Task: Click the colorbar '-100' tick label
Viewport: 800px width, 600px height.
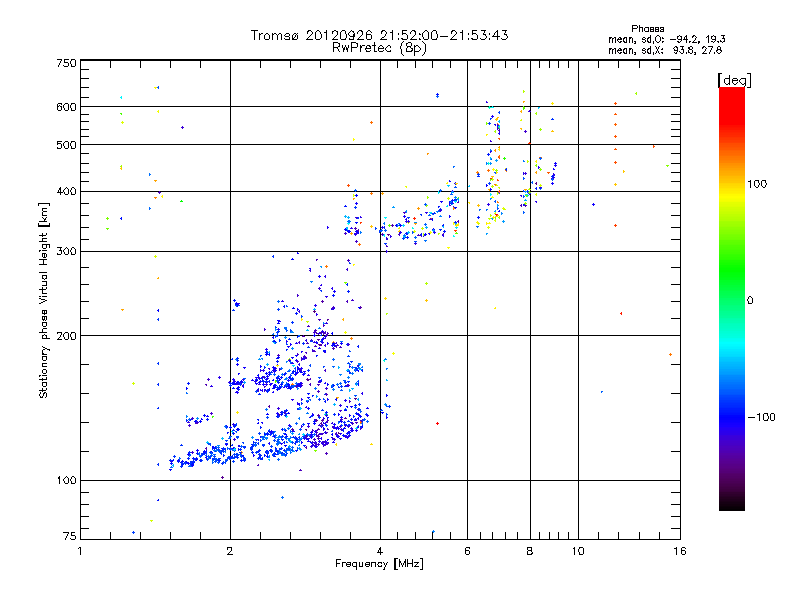Action: click(x=761, y=417)
